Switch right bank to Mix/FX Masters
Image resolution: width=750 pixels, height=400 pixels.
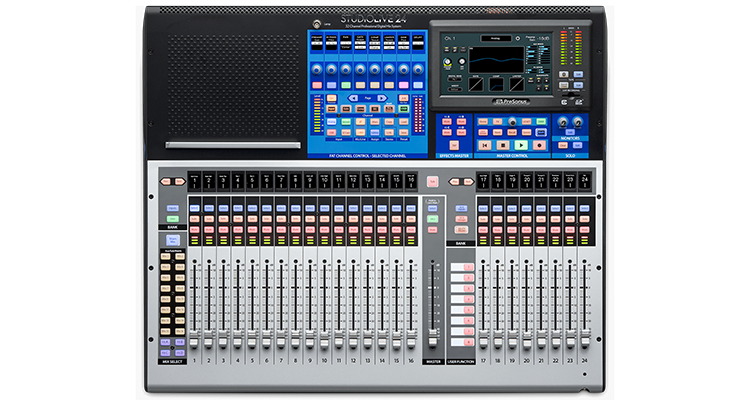coord(461,230)
